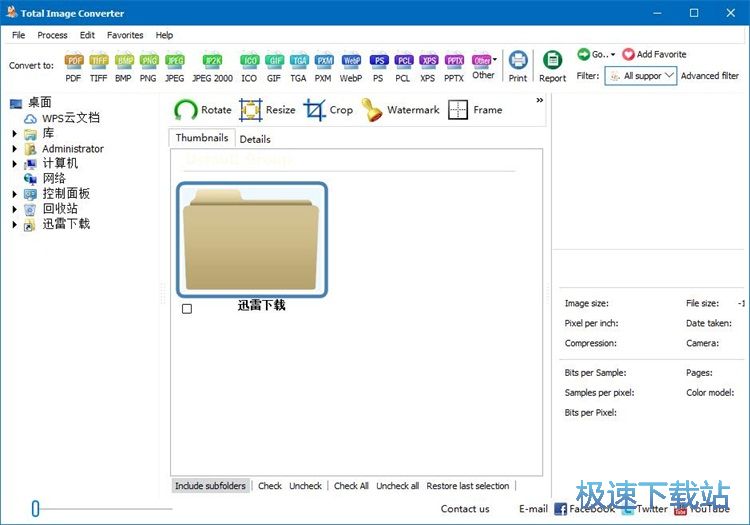Choose TIFF conversion icon
Screen dimensions: 750x525
tap(99, 67)
